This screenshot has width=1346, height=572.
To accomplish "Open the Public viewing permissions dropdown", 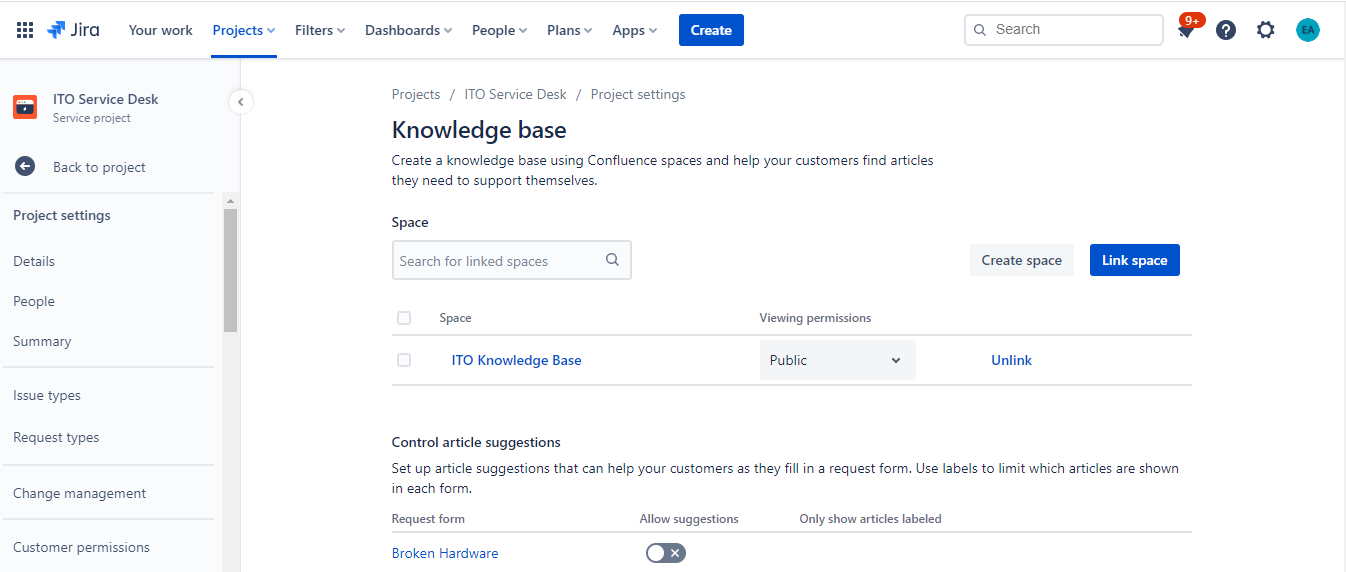I will pyautogui.click(x=838, y=360).
